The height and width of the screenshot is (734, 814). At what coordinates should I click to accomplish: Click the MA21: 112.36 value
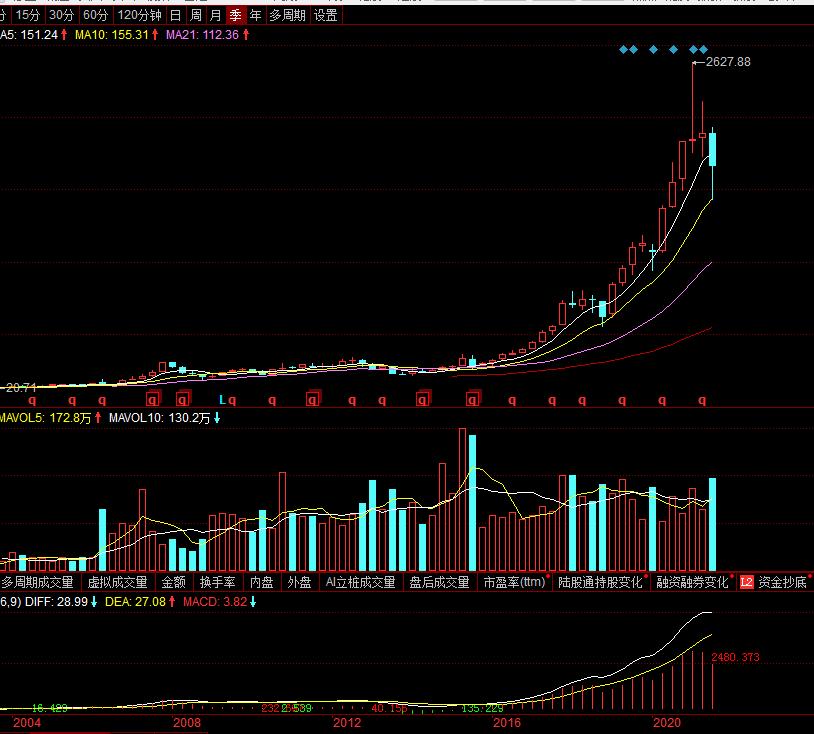[202, 35]
